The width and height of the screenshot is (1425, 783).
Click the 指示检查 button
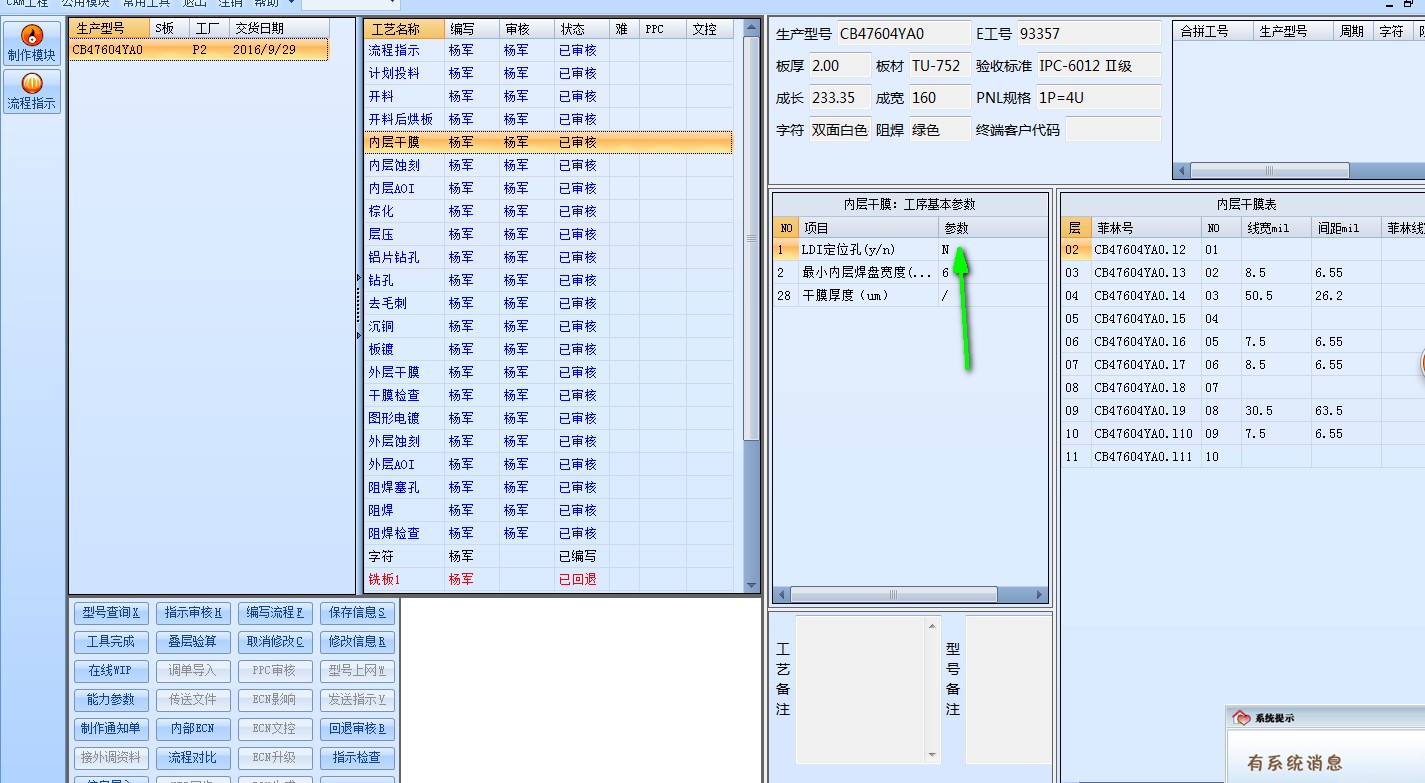pos(357,758)
